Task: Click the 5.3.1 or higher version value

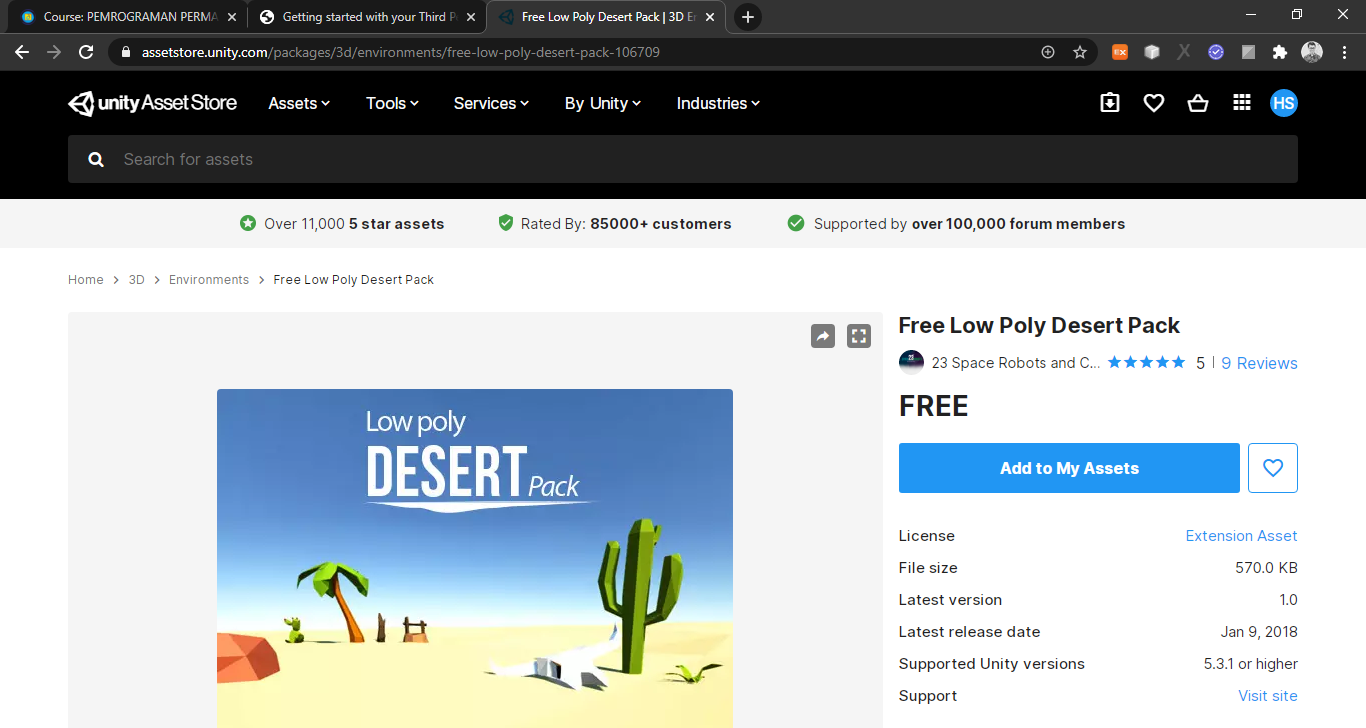Action: 1251,664
